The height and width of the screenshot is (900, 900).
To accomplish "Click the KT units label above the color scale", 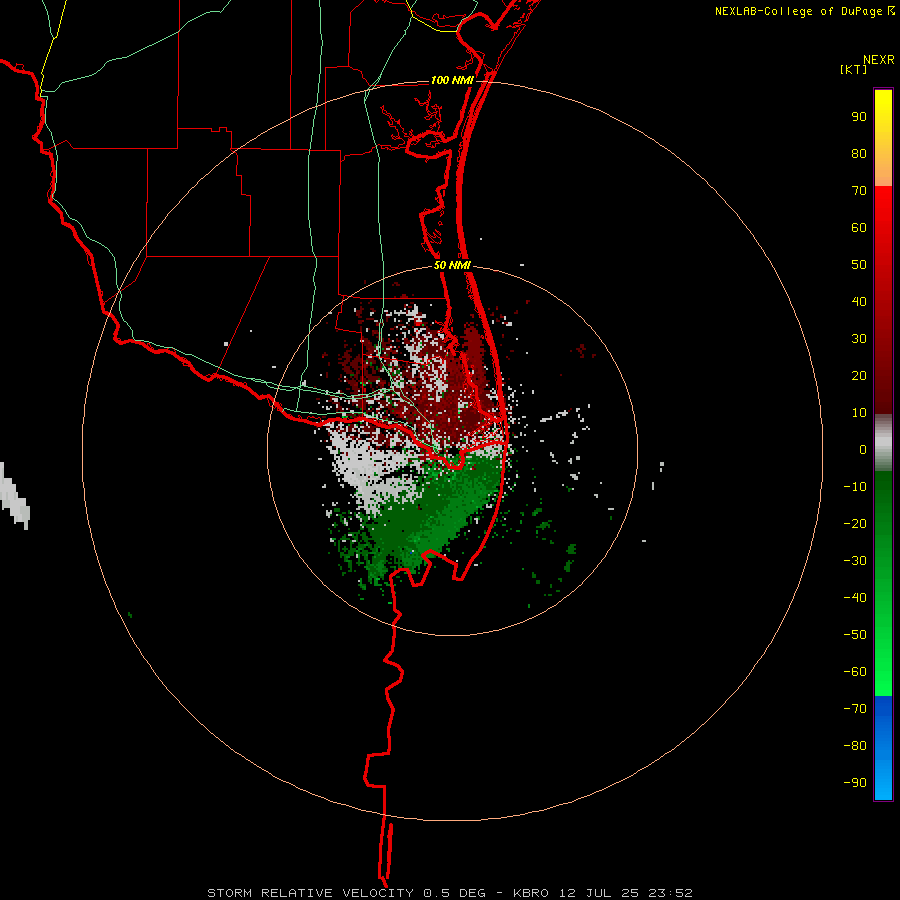I will (854, 69).
